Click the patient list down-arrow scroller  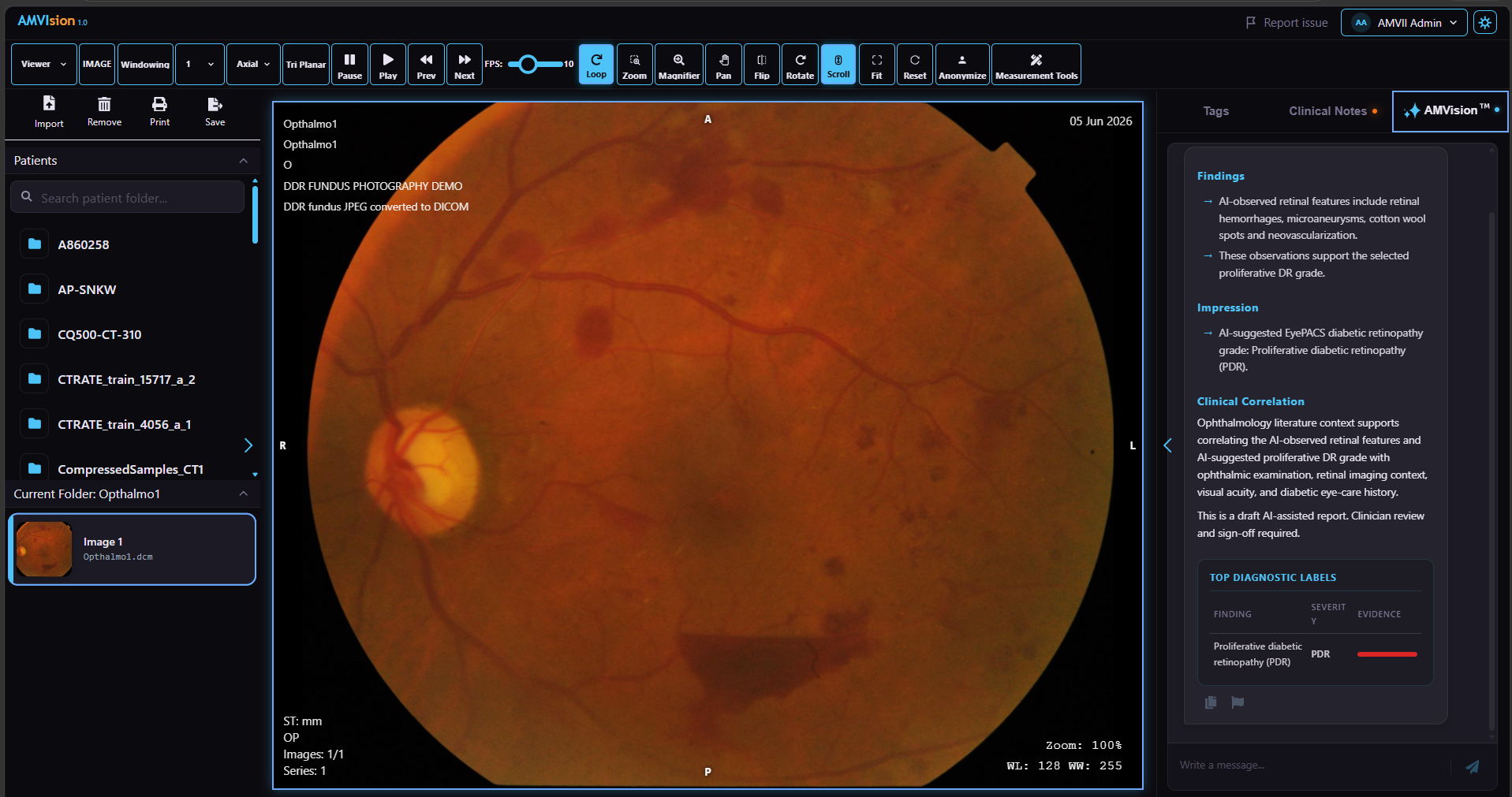(x=255, y=475)
